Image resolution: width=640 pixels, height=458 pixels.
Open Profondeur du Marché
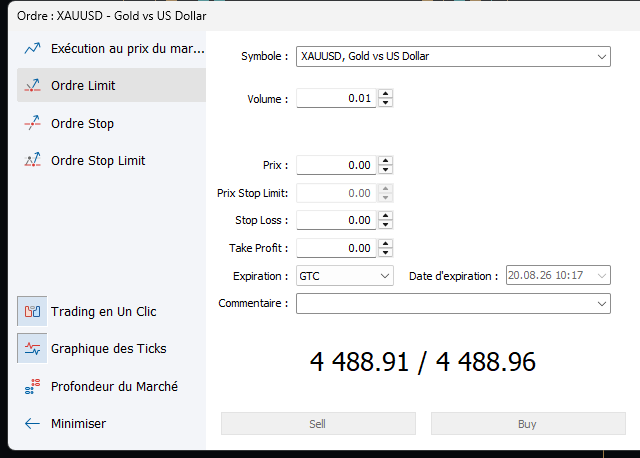(114, 386)
